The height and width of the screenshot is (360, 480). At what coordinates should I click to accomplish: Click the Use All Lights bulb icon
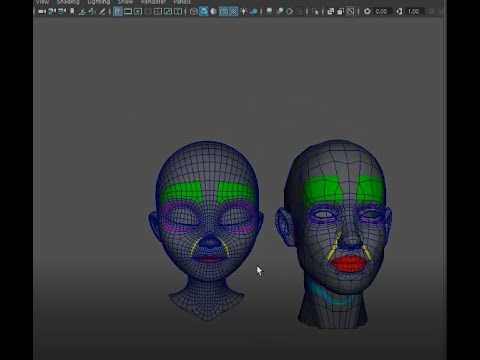pyautogui.click(x=244, y=12)
